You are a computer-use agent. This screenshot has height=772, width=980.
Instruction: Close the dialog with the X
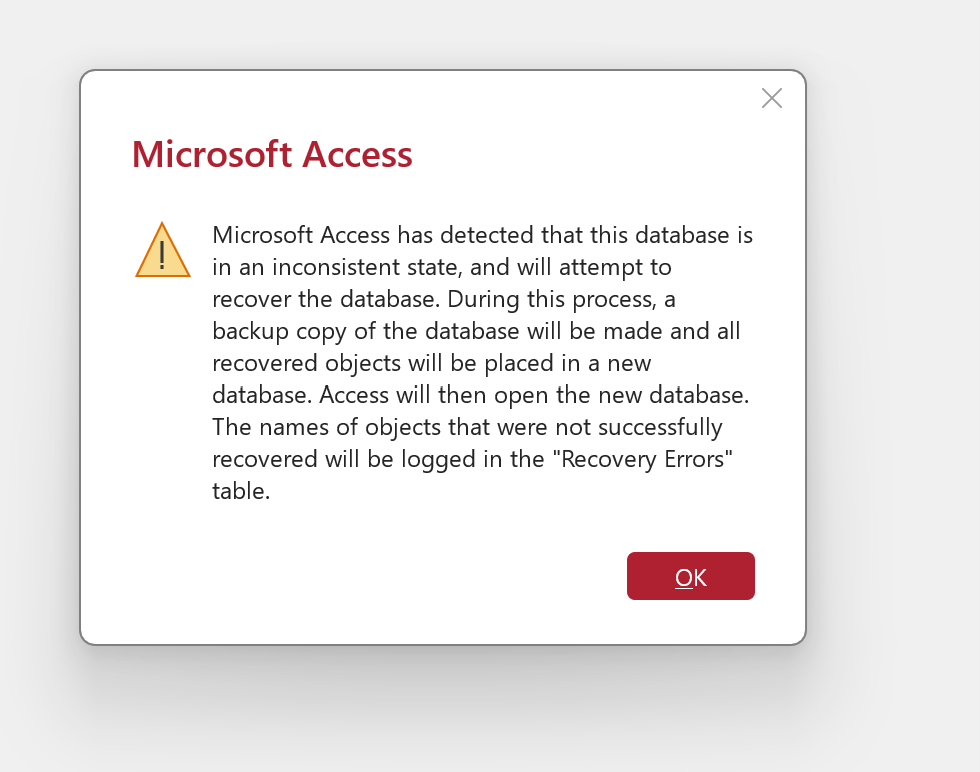771,98
